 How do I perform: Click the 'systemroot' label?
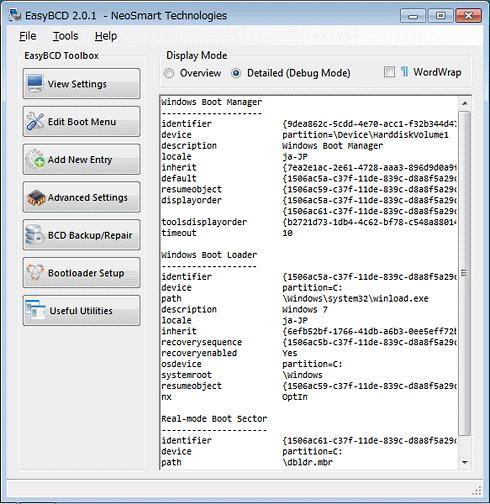click(x=186, y=375)
